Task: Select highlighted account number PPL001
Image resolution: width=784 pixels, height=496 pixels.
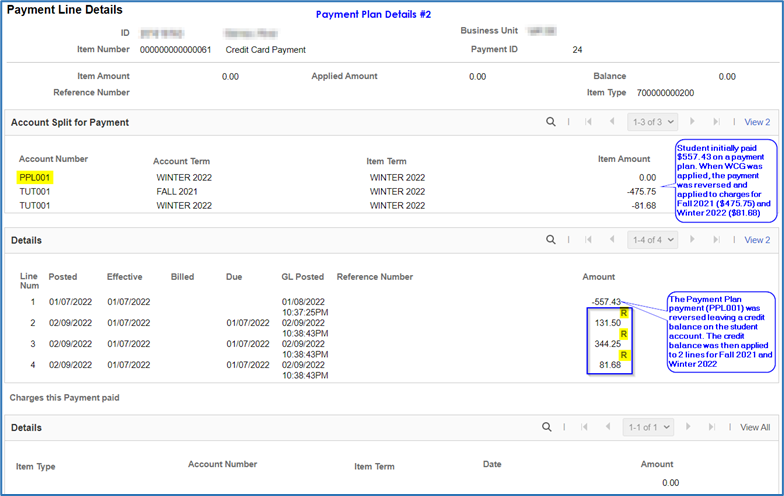Action: pyautogui.click(x=34, y=178)
